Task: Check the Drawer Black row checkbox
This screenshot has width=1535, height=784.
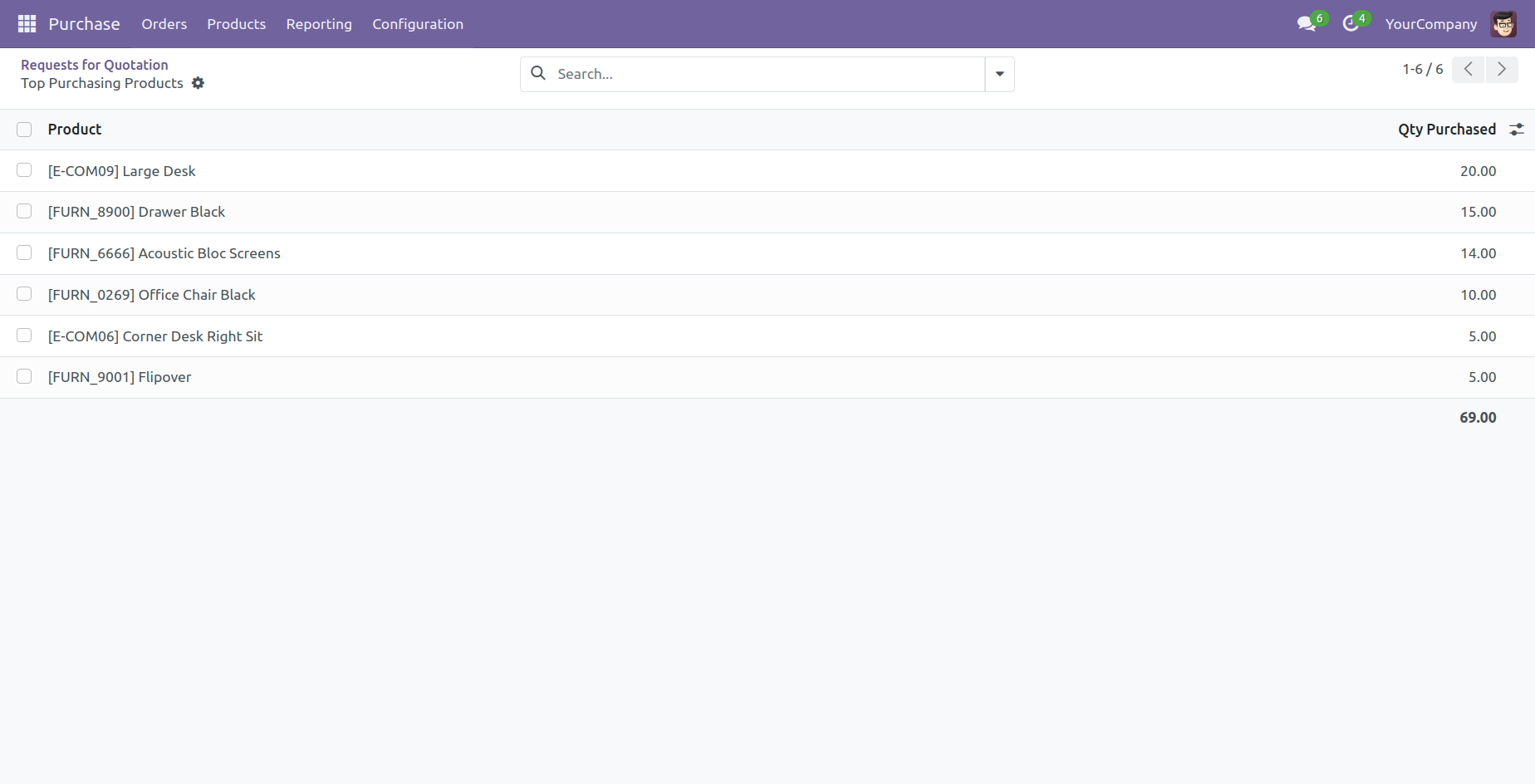Action: pos(24,212)
